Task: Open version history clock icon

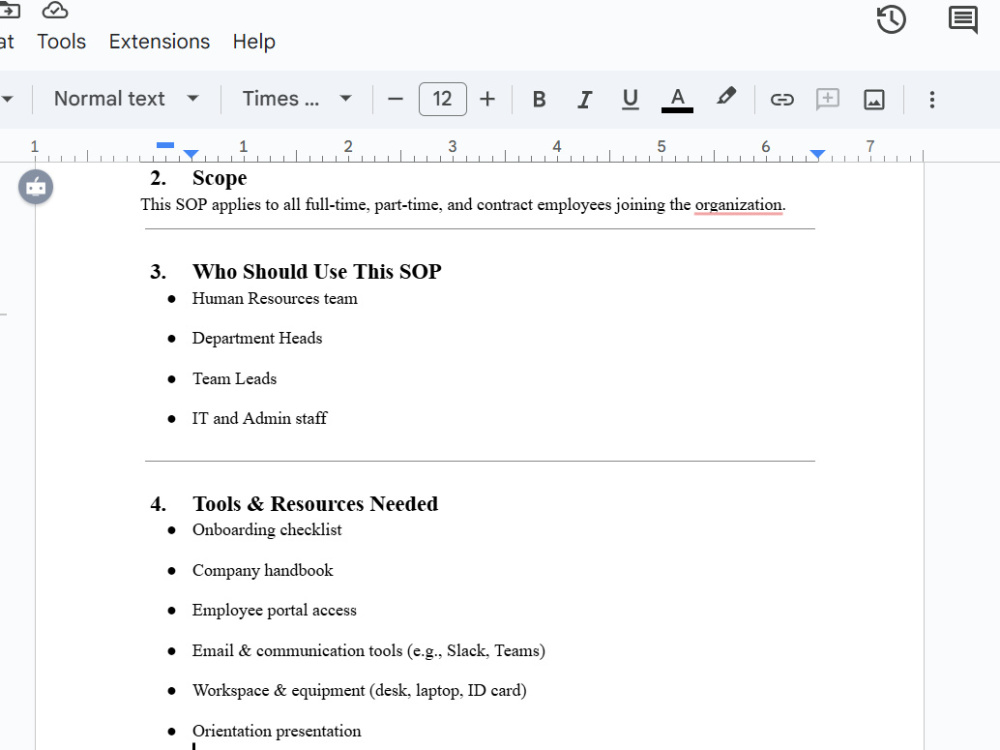Action: (891, 19)
